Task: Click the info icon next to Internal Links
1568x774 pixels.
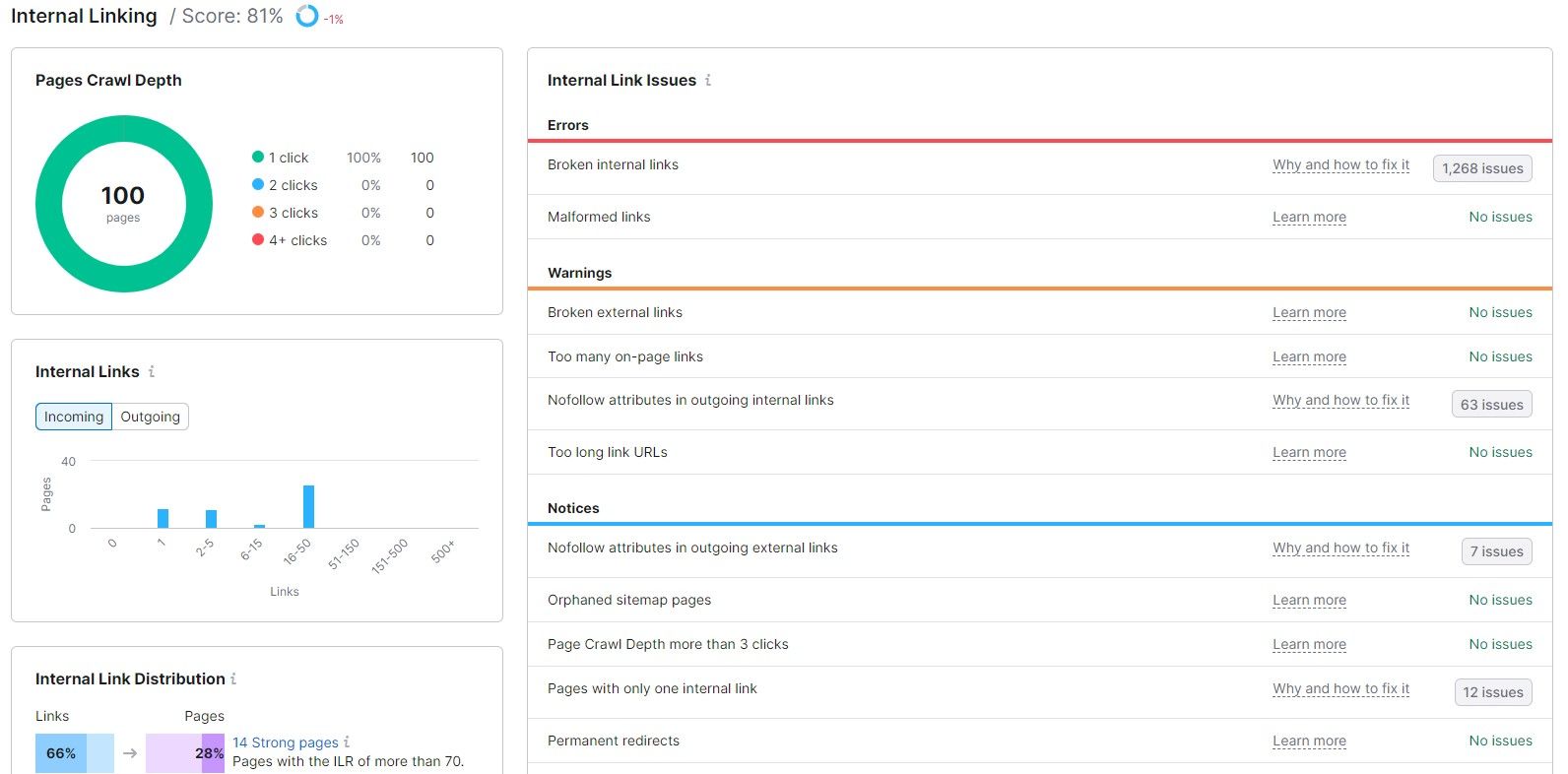Action: click(152, 371)
